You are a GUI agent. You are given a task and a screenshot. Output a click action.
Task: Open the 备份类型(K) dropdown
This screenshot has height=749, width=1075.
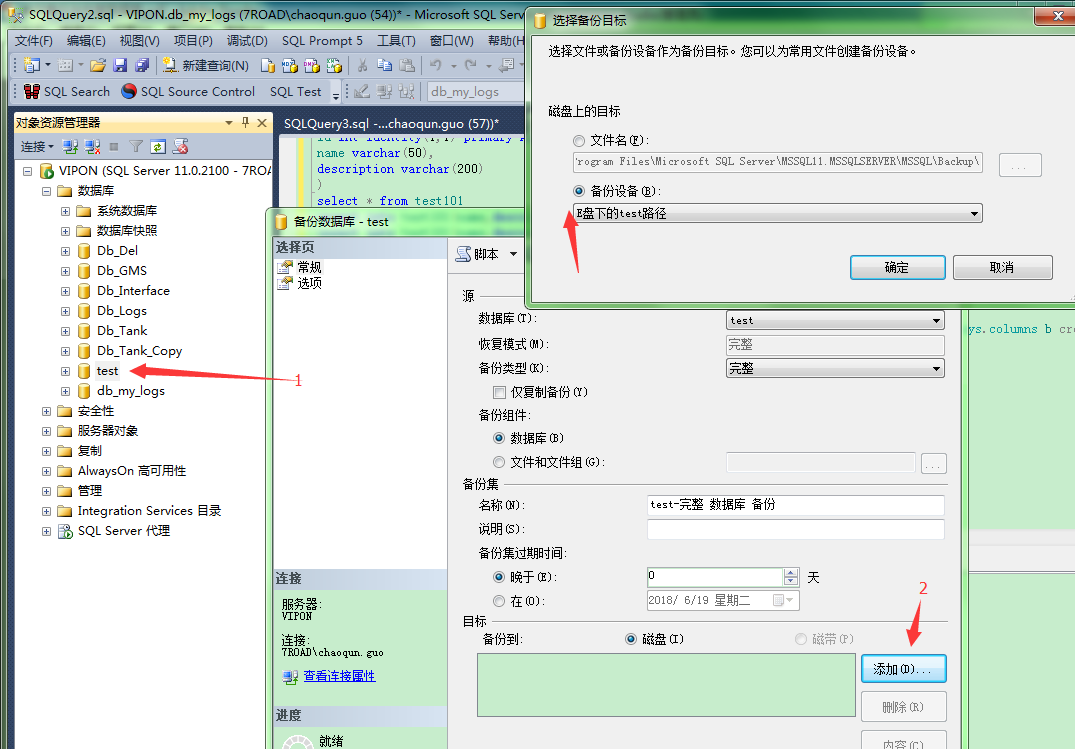[x=835, y=368]
